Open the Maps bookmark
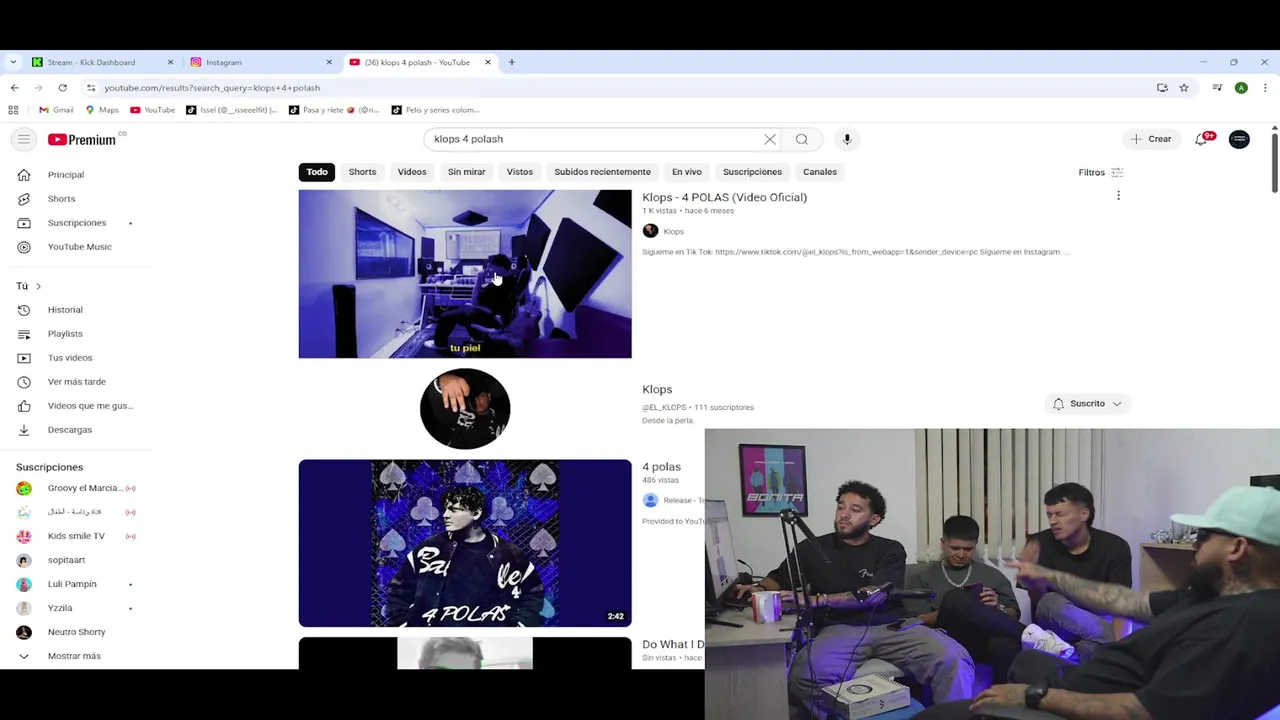Viewport: 1280px width, 720px height. click(102, 110)
